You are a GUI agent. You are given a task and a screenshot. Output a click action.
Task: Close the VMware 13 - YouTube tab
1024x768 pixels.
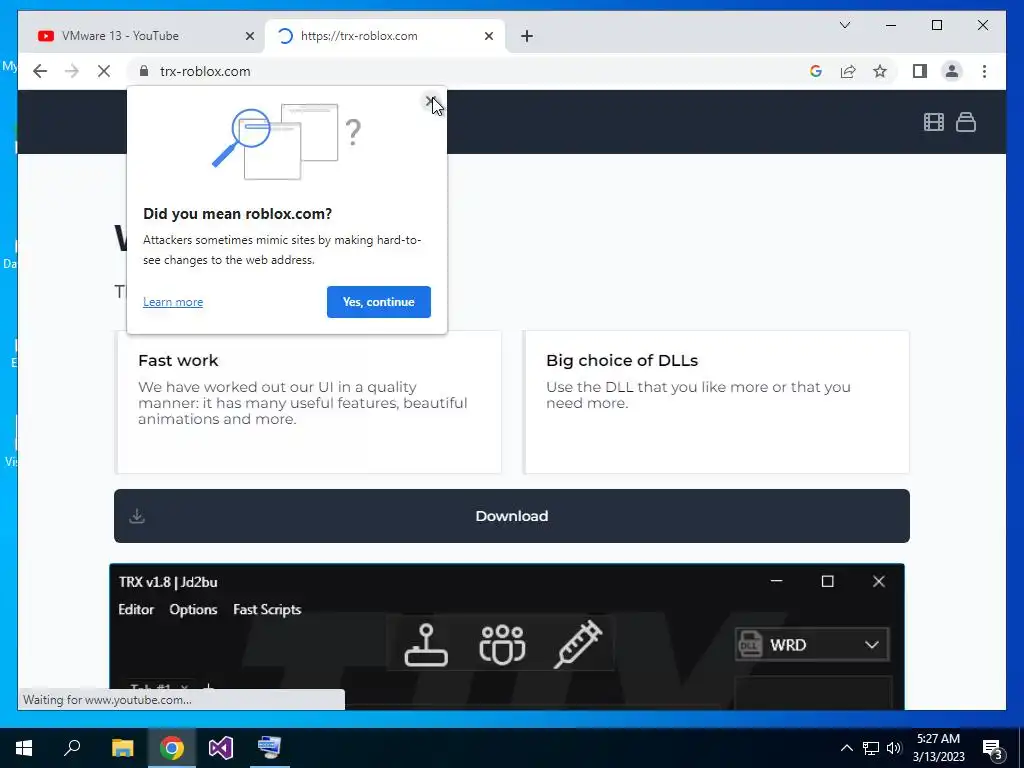coord(249,36)
